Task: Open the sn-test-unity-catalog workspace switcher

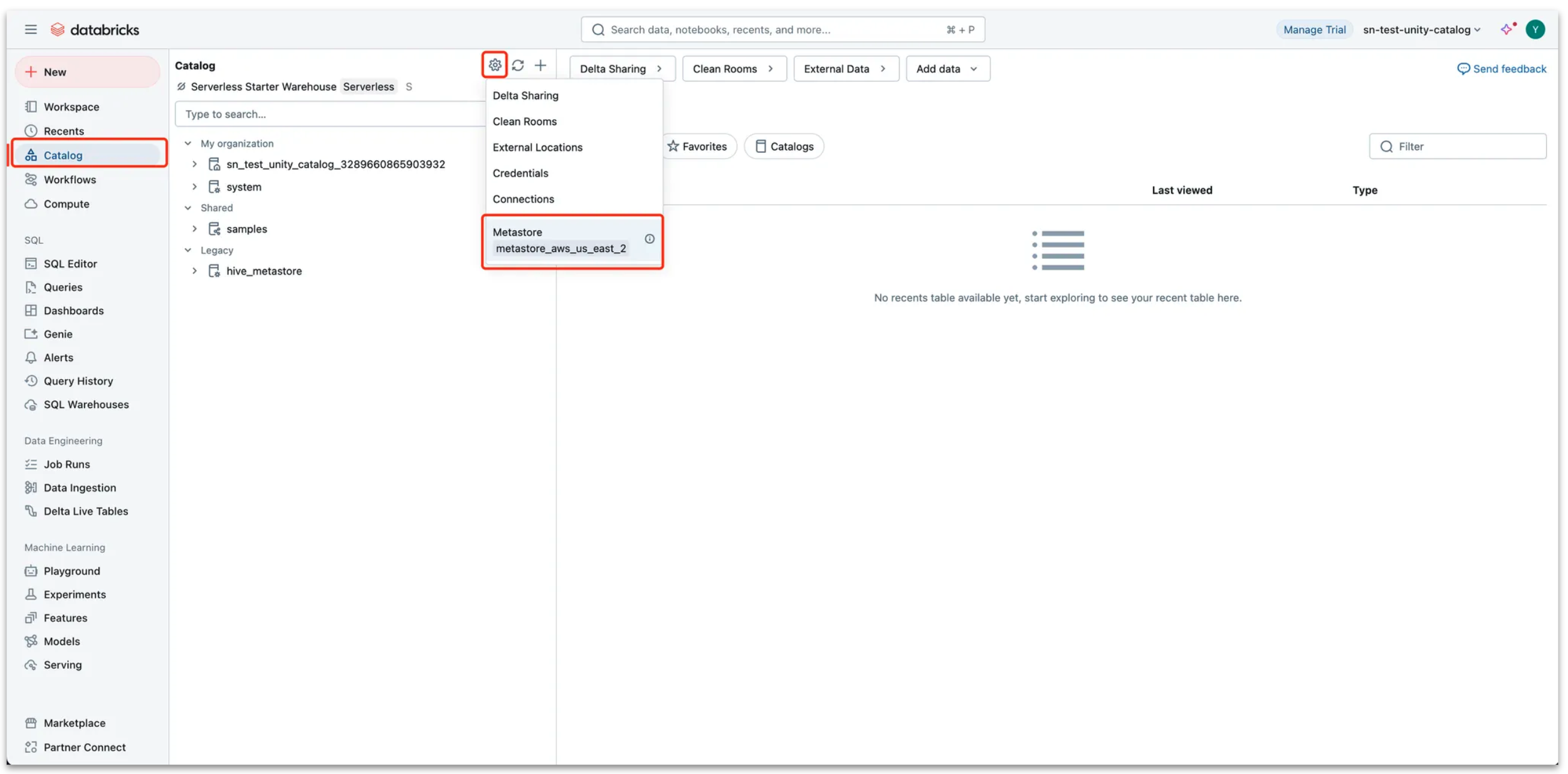Action: pos(1421,29)
